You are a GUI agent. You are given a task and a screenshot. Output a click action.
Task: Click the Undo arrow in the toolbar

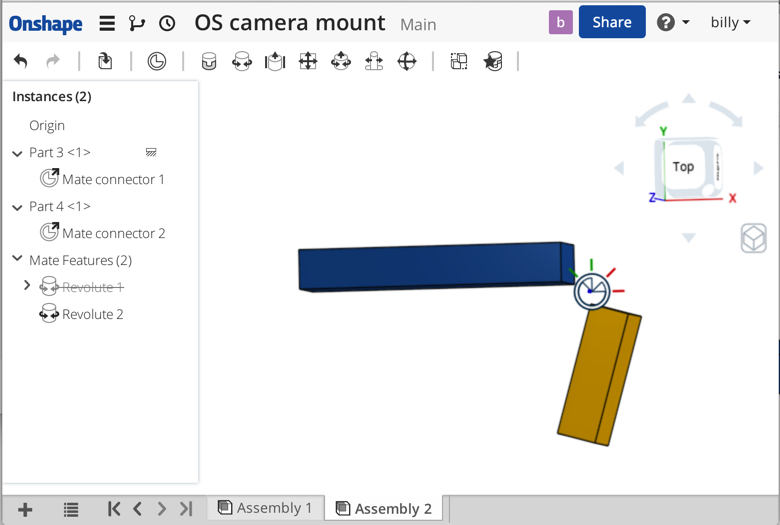(x=21, y=62)
